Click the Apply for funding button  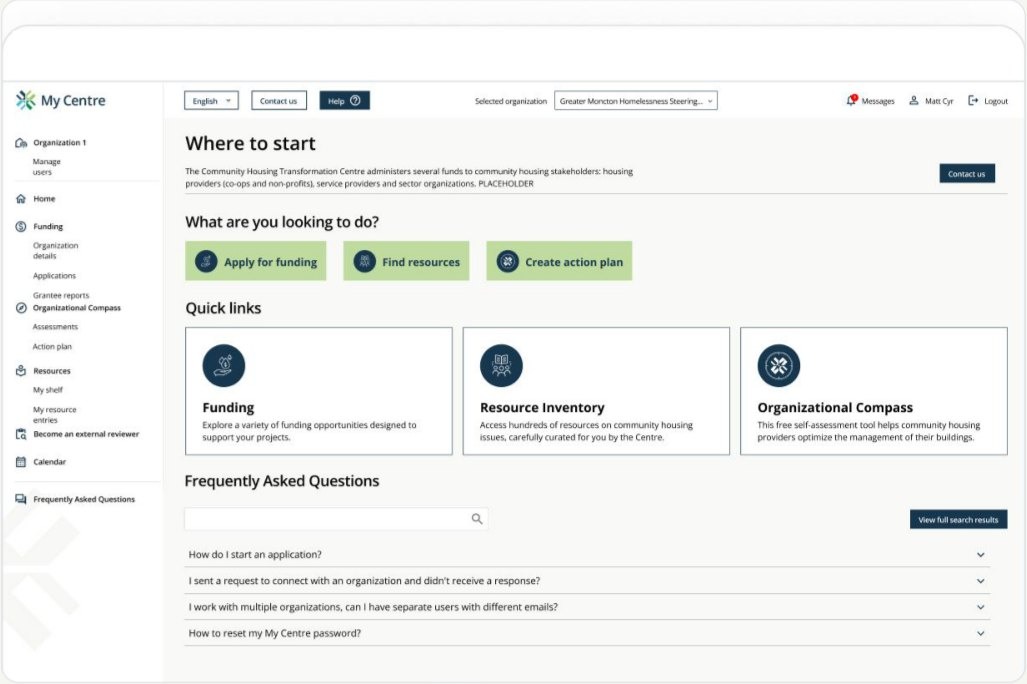point(255,261)
